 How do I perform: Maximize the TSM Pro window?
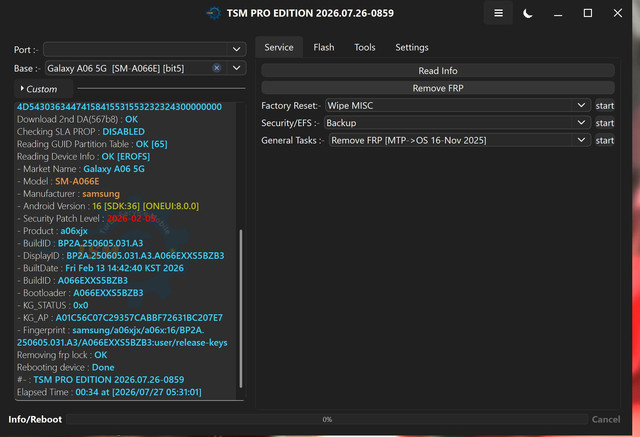point(588,13)
